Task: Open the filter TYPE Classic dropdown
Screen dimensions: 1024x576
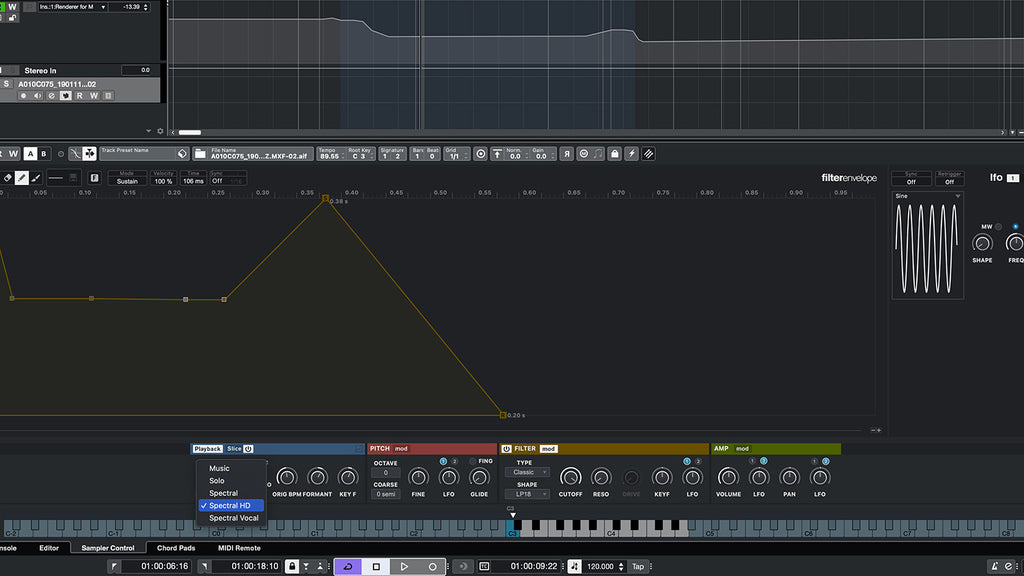Action: click(x=526, y=472)
